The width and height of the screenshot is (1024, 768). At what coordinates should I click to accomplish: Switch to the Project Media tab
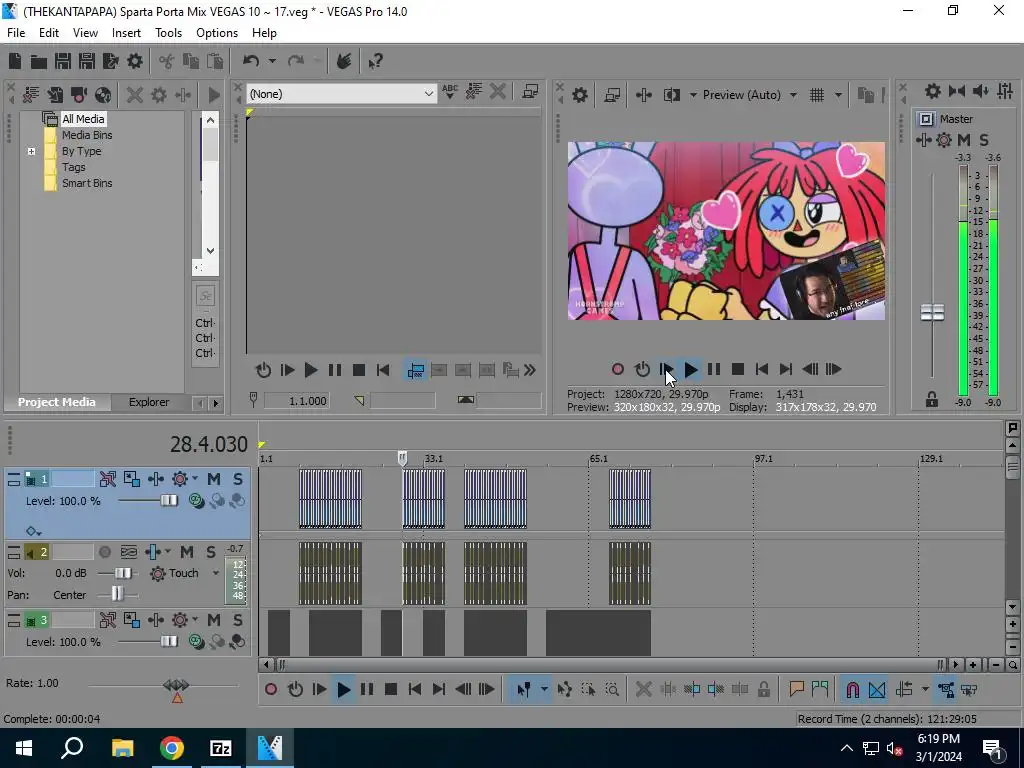click(x=57, y=402)
